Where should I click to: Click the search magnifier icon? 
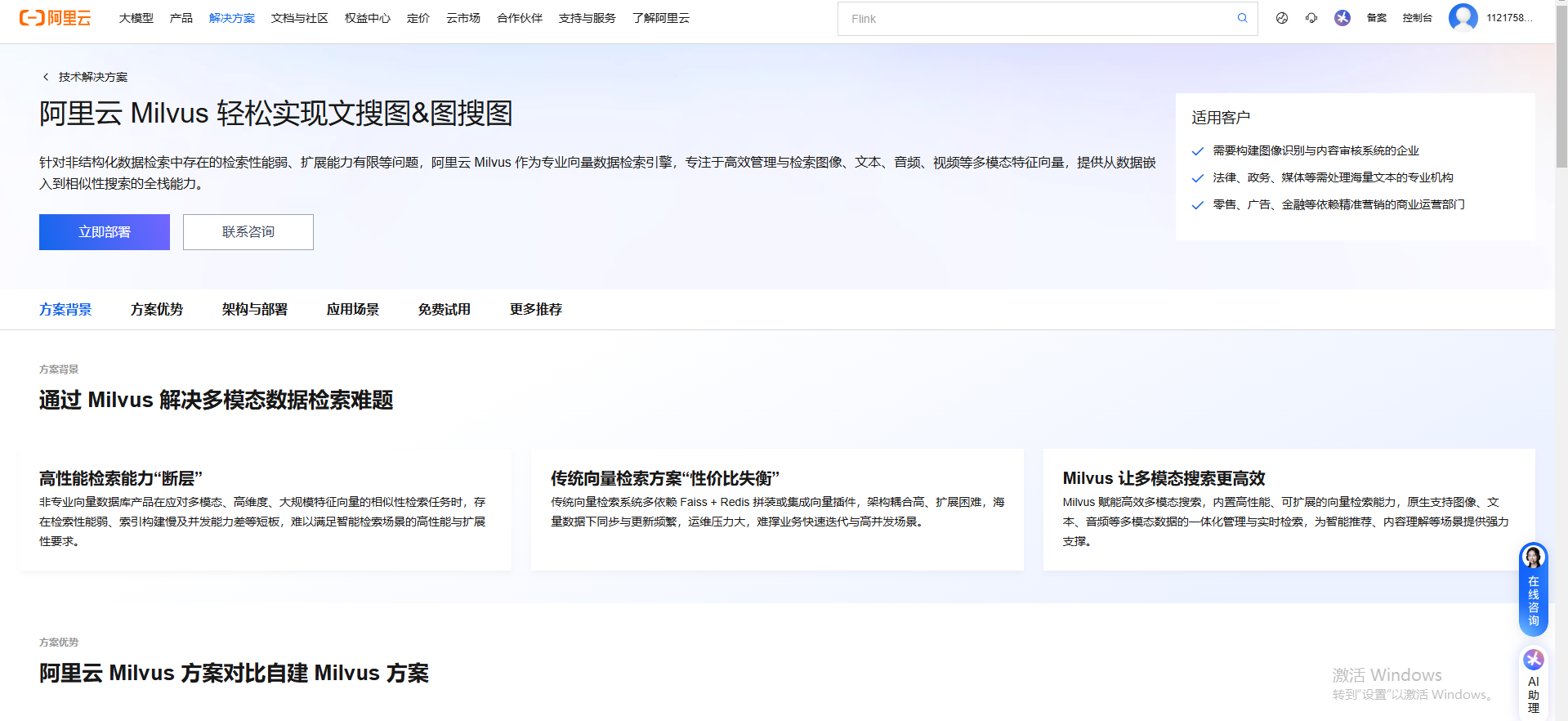point(1242,18)
